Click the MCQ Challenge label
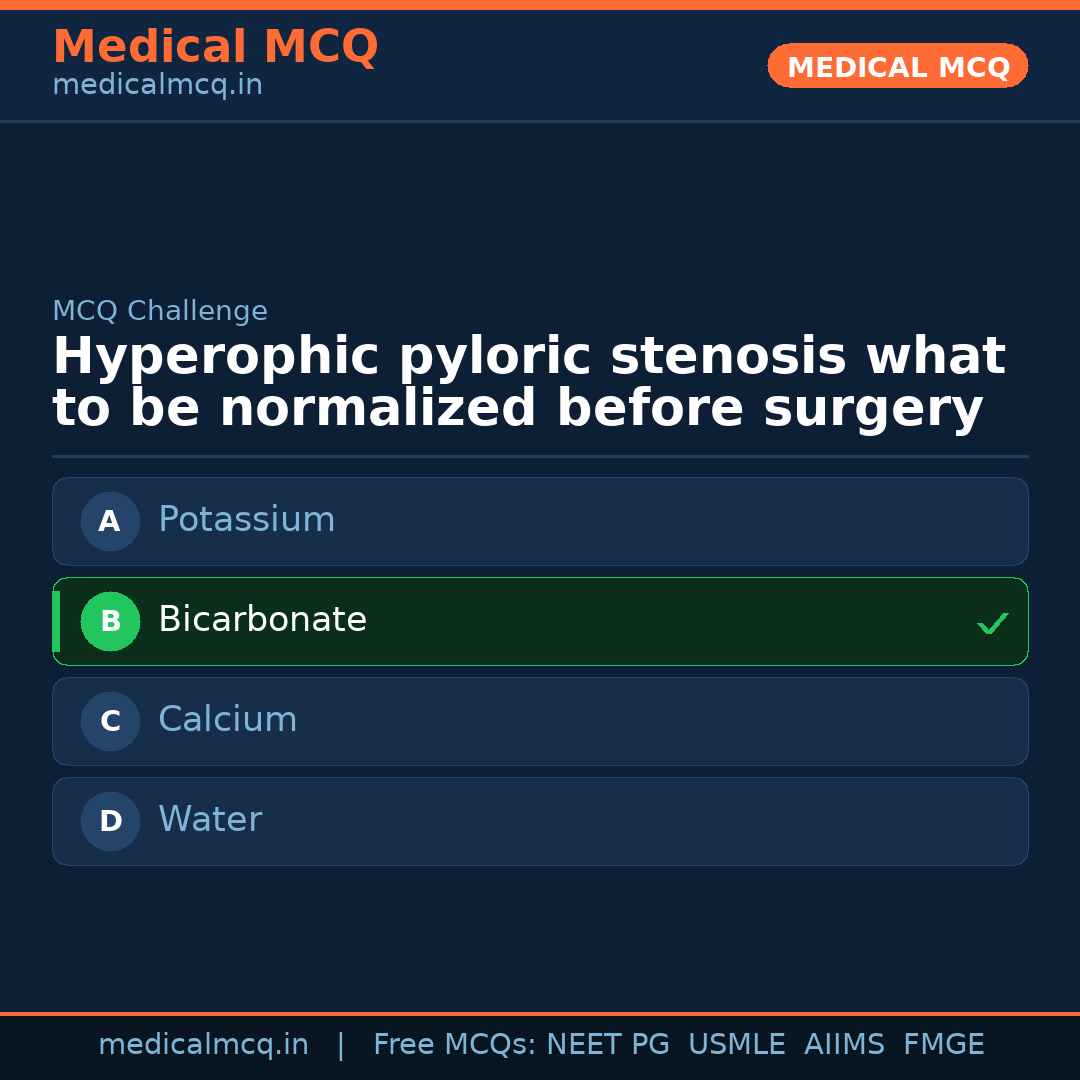The width and height of the screenshot is (1080, 1080). (160, 311)
